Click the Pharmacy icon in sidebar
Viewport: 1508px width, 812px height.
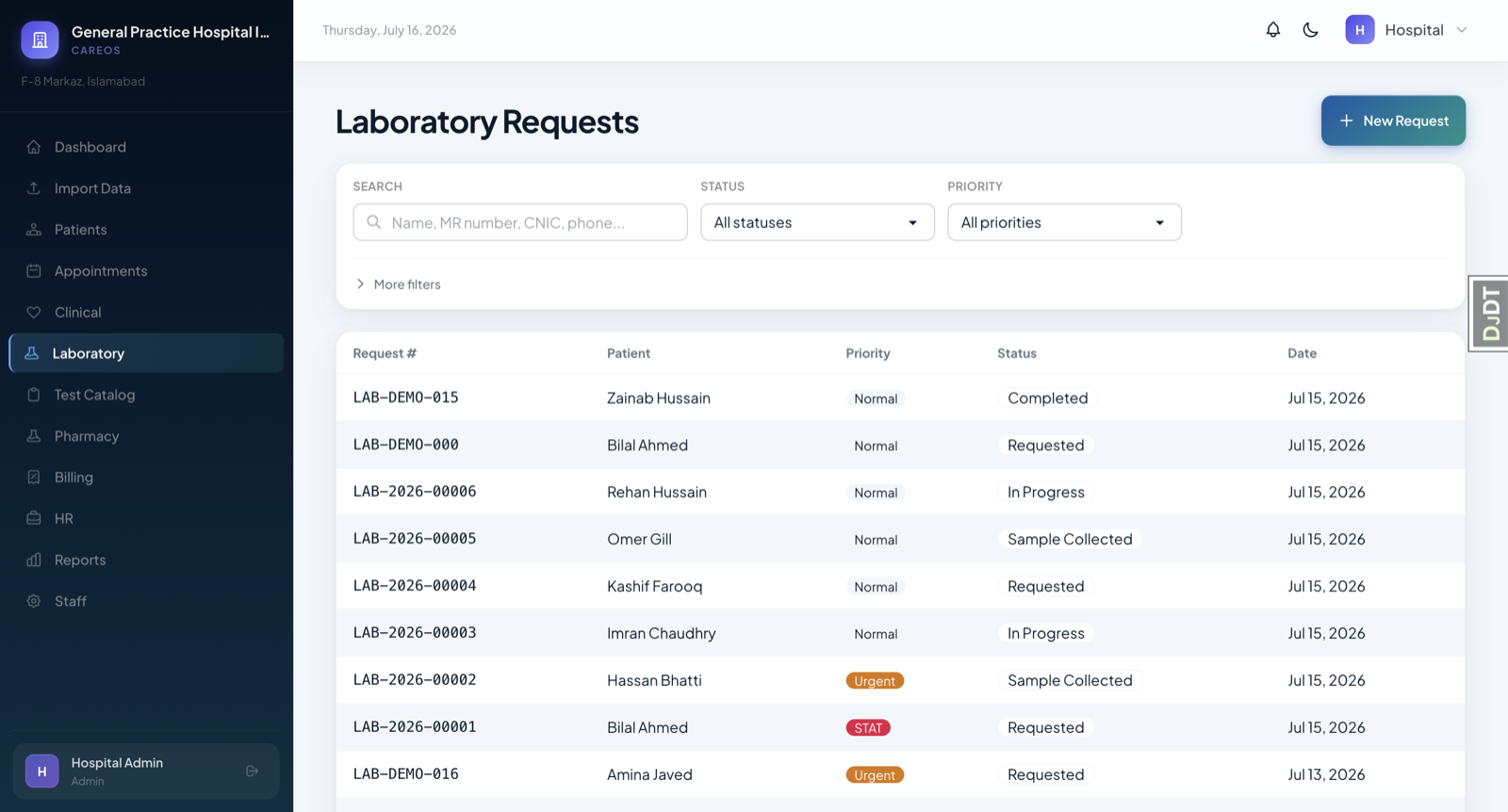[34, 436]
